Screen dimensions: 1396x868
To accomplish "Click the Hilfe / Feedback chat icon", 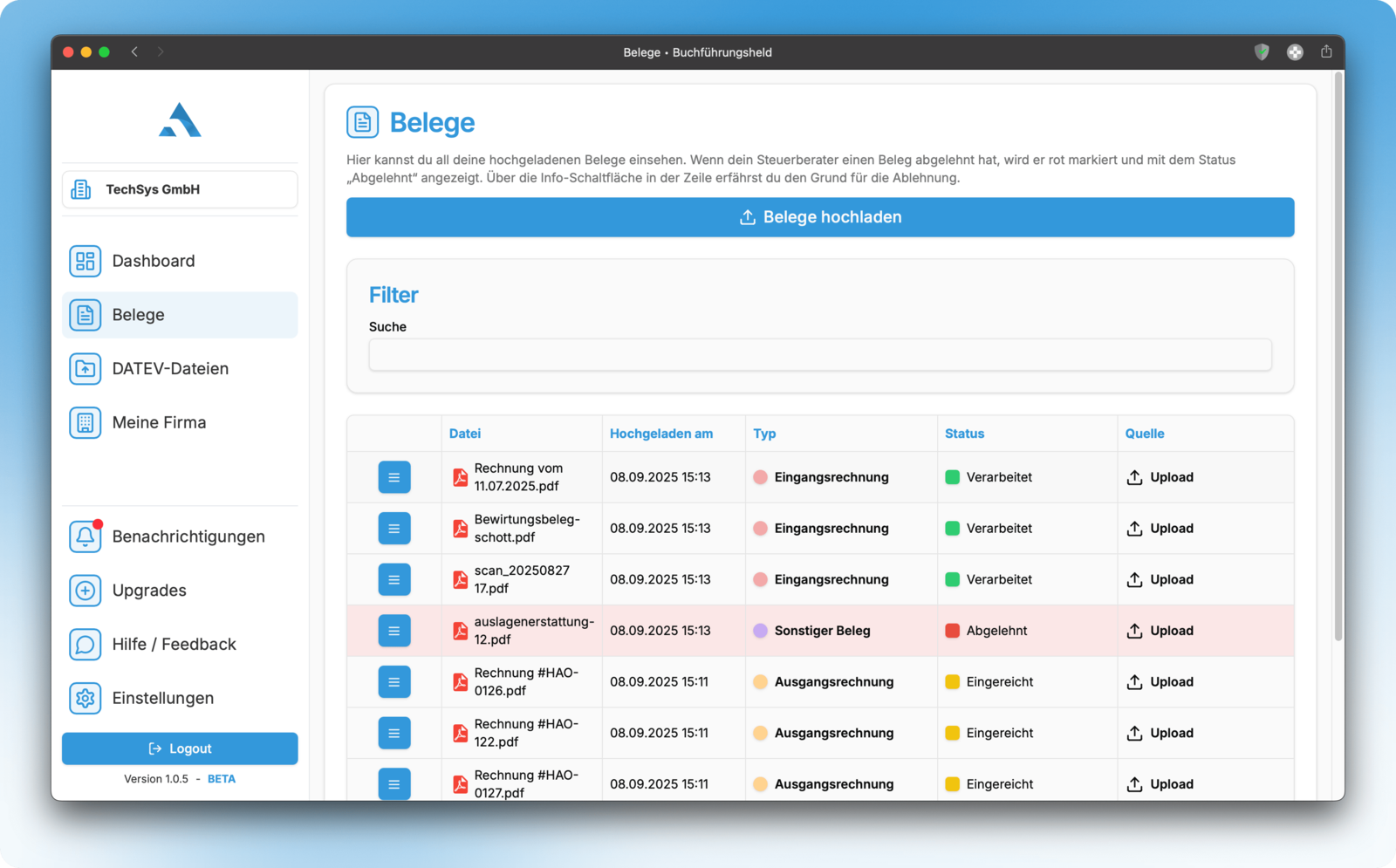I will (x=85, y=644).
